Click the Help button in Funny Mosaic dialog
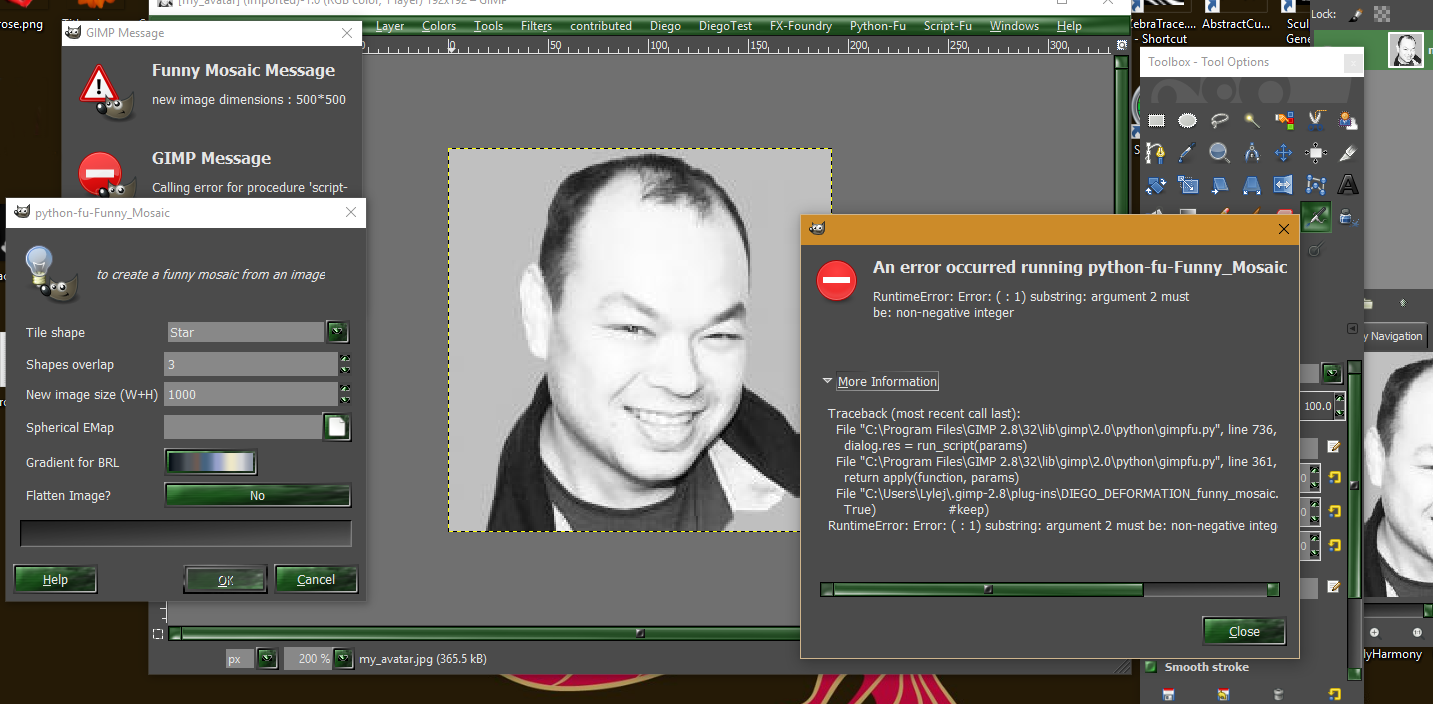This screenshot has height=704, width=1433. click(56, 579)
